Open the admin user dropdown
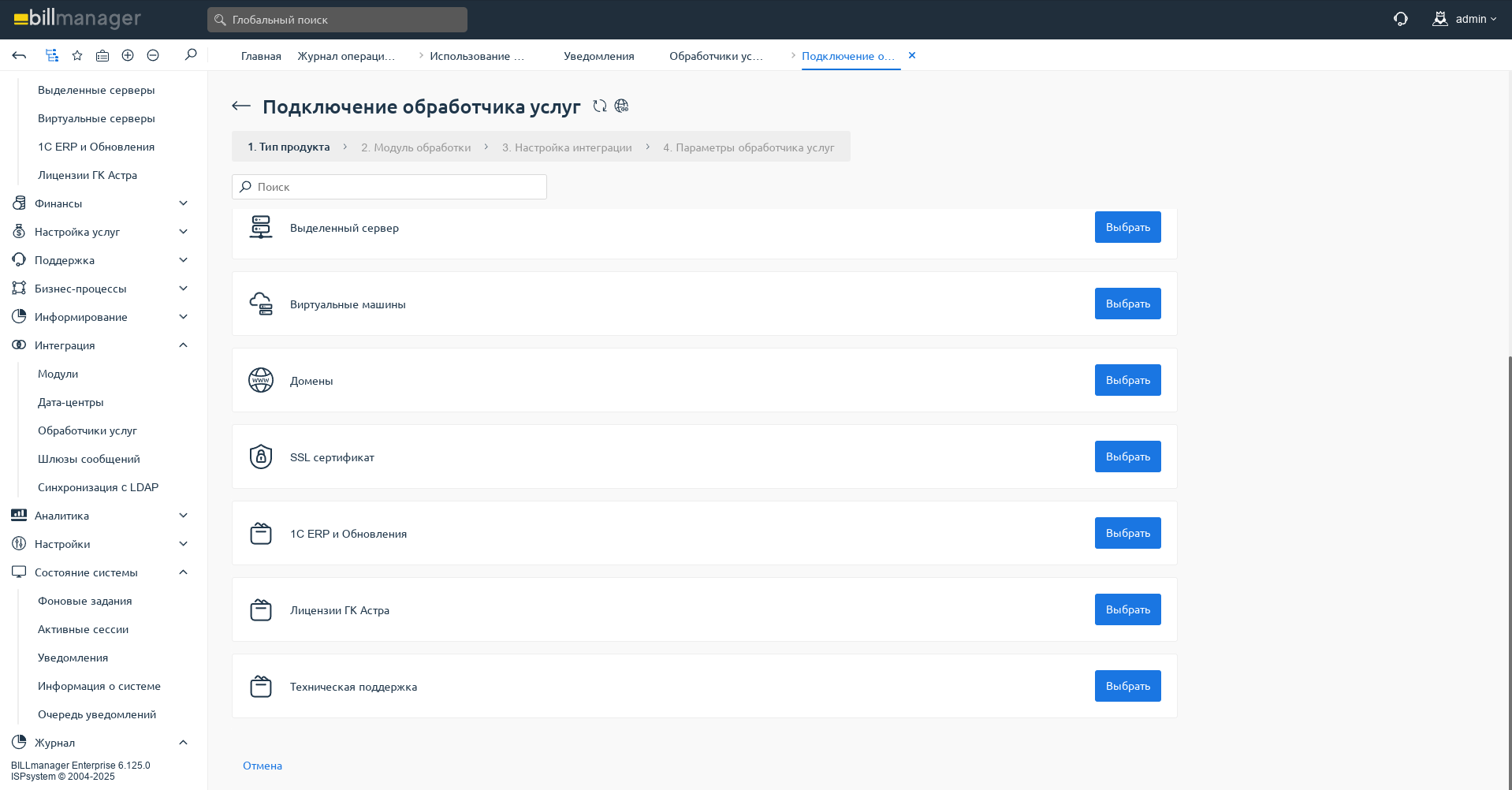 [1465, 19]
